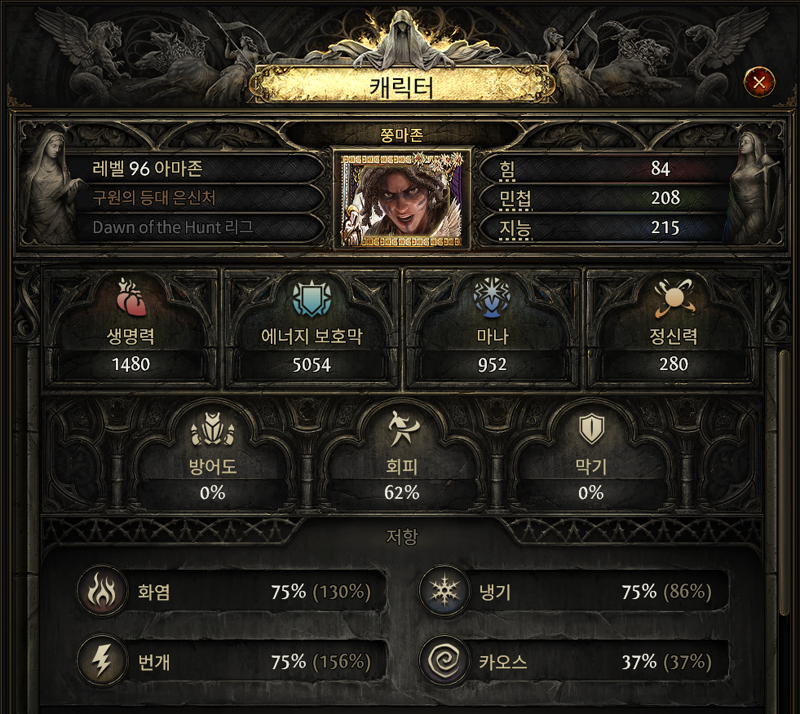
Task: Click the 레벨 96 아마존 level text
Action: (147, 168)
